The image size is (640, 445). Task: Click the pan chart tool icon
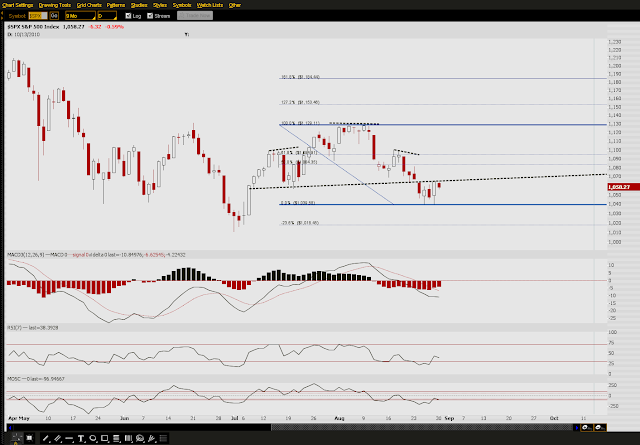tap(29, 438)
